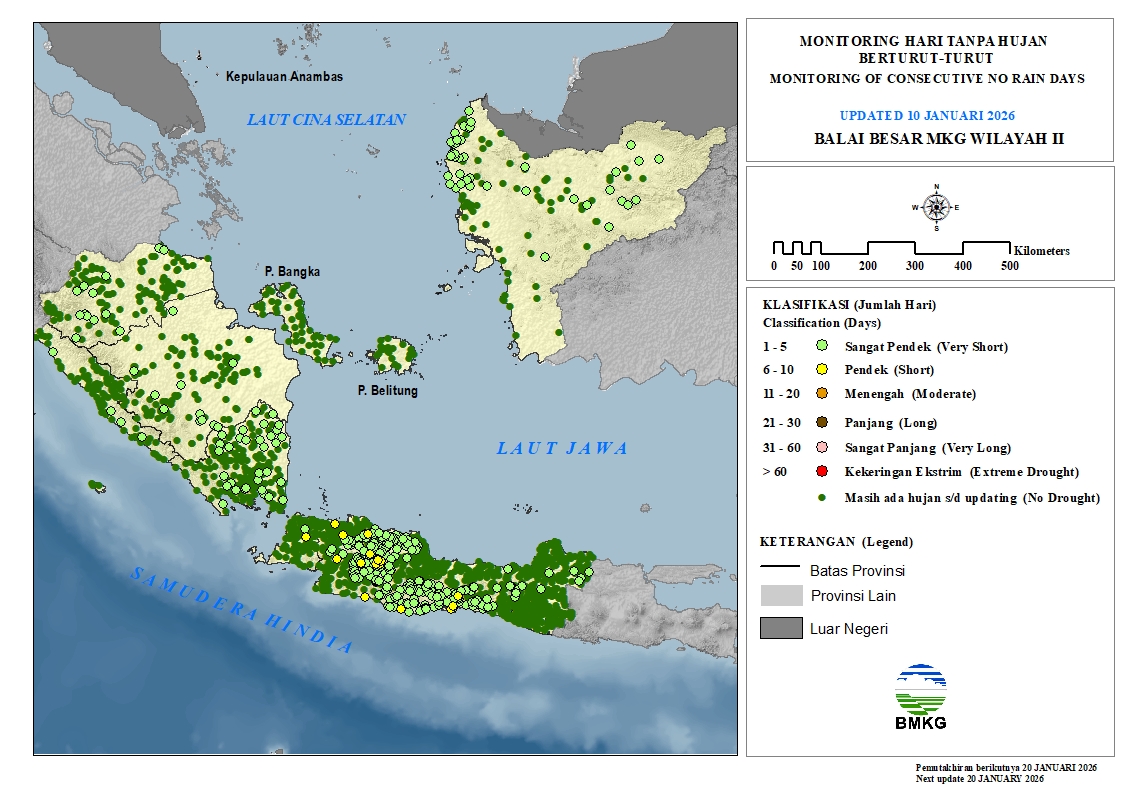The width and height of the screenshot is (1123, 794).
Task: Click the Next update 20 JANUARY 2026 note
Action: coord(979,778)
